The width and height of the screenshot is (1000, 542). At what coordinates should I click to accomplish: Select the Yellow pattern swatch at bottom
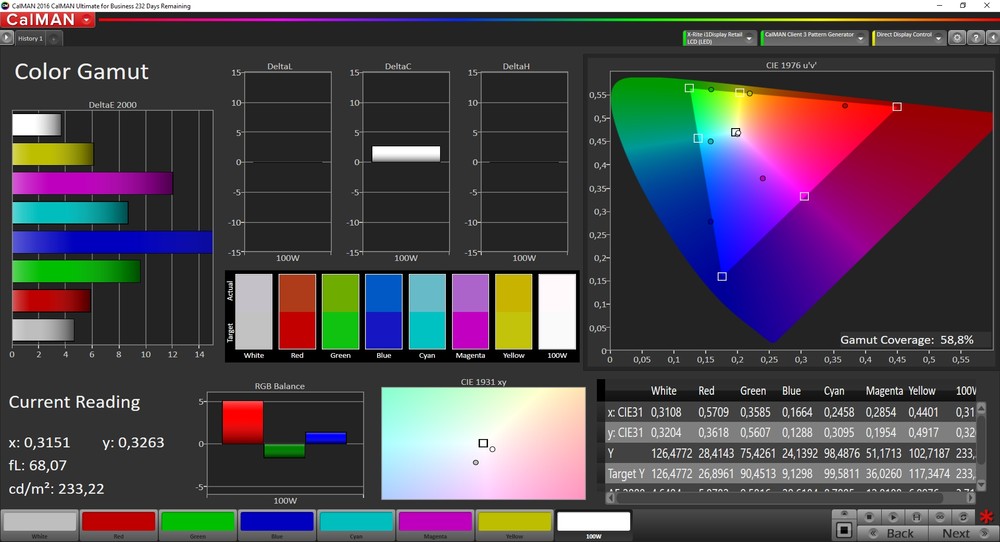[514, 524]
